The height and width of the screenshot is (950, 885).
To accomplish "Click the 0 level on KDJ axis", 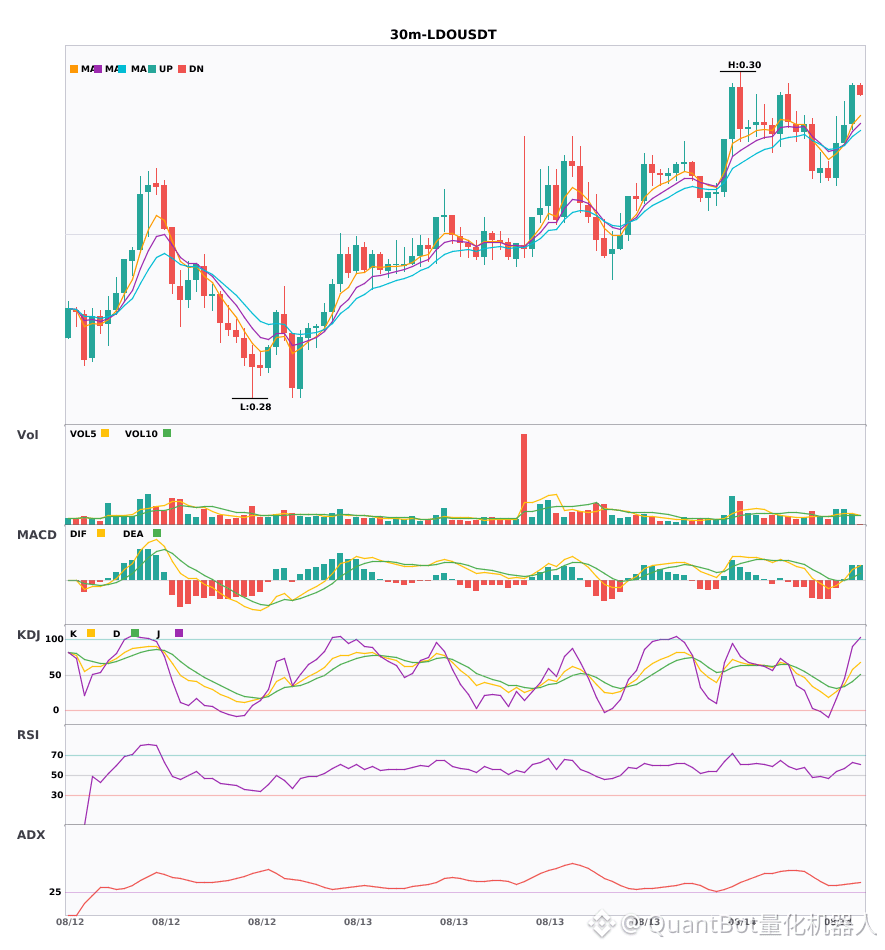I will (x=56, y=710).
